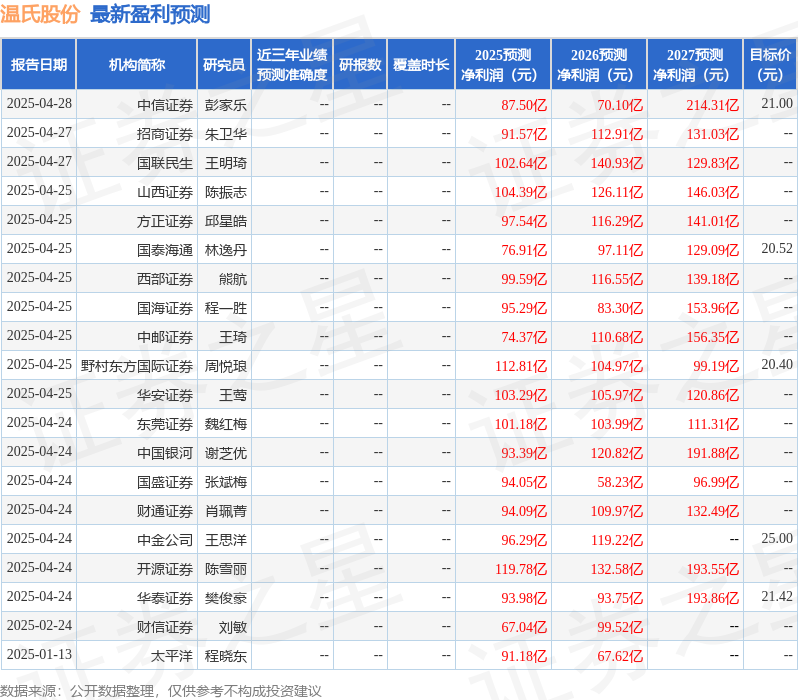Select the 报告日期 column header
This screenshot has width=798, height=700.
tap(39, 65)
